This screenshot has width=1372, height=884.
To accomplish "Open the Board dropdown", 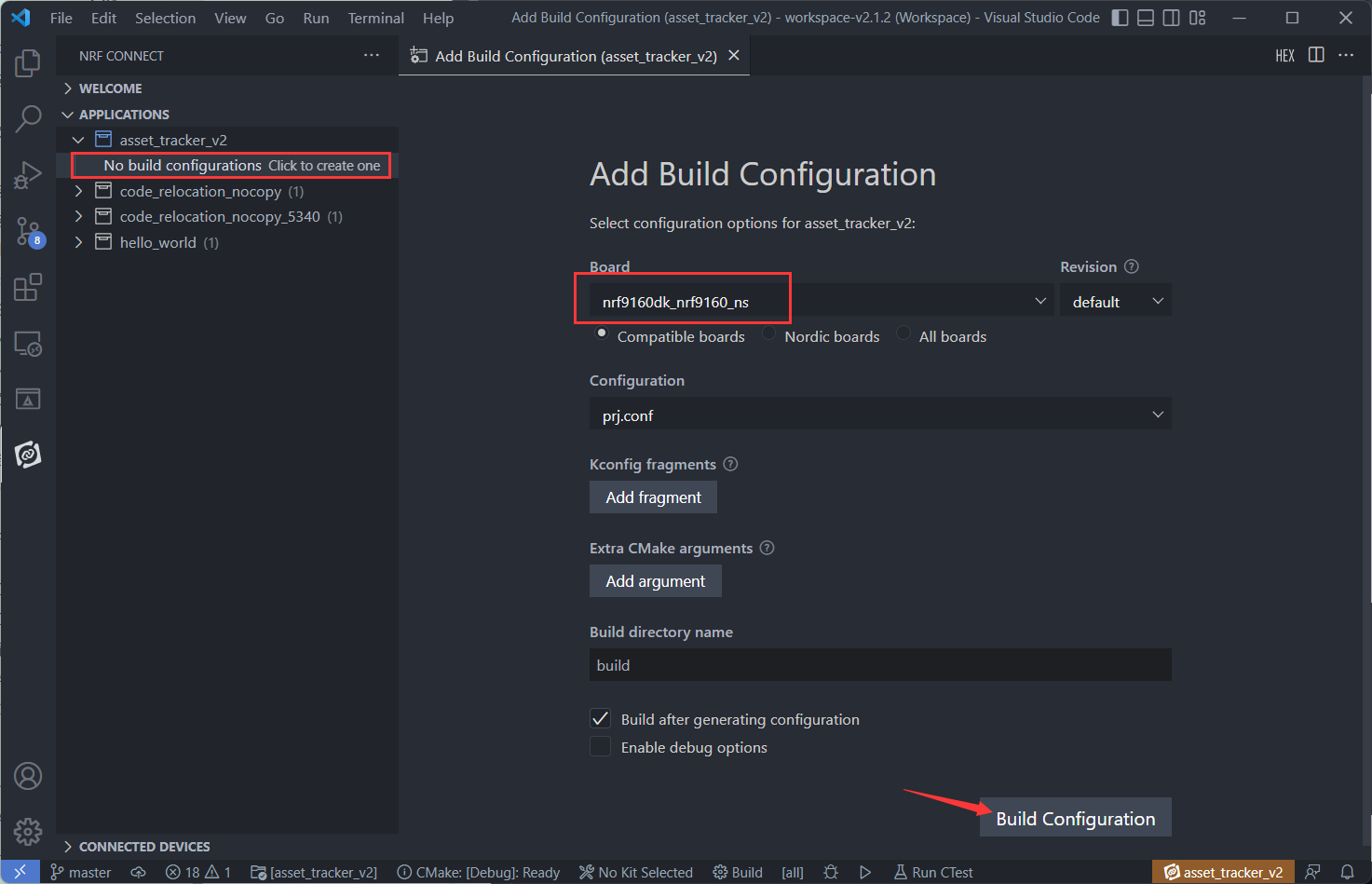I will click(822, 301).
